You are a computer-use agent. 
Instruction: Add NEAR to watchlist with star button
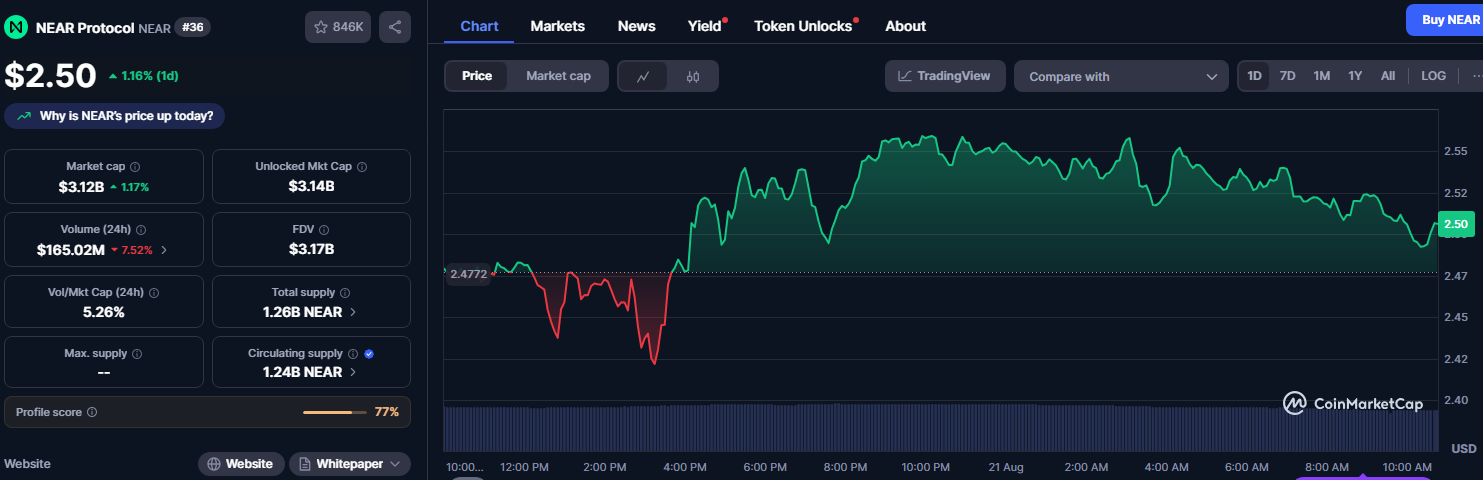point(338,27)
